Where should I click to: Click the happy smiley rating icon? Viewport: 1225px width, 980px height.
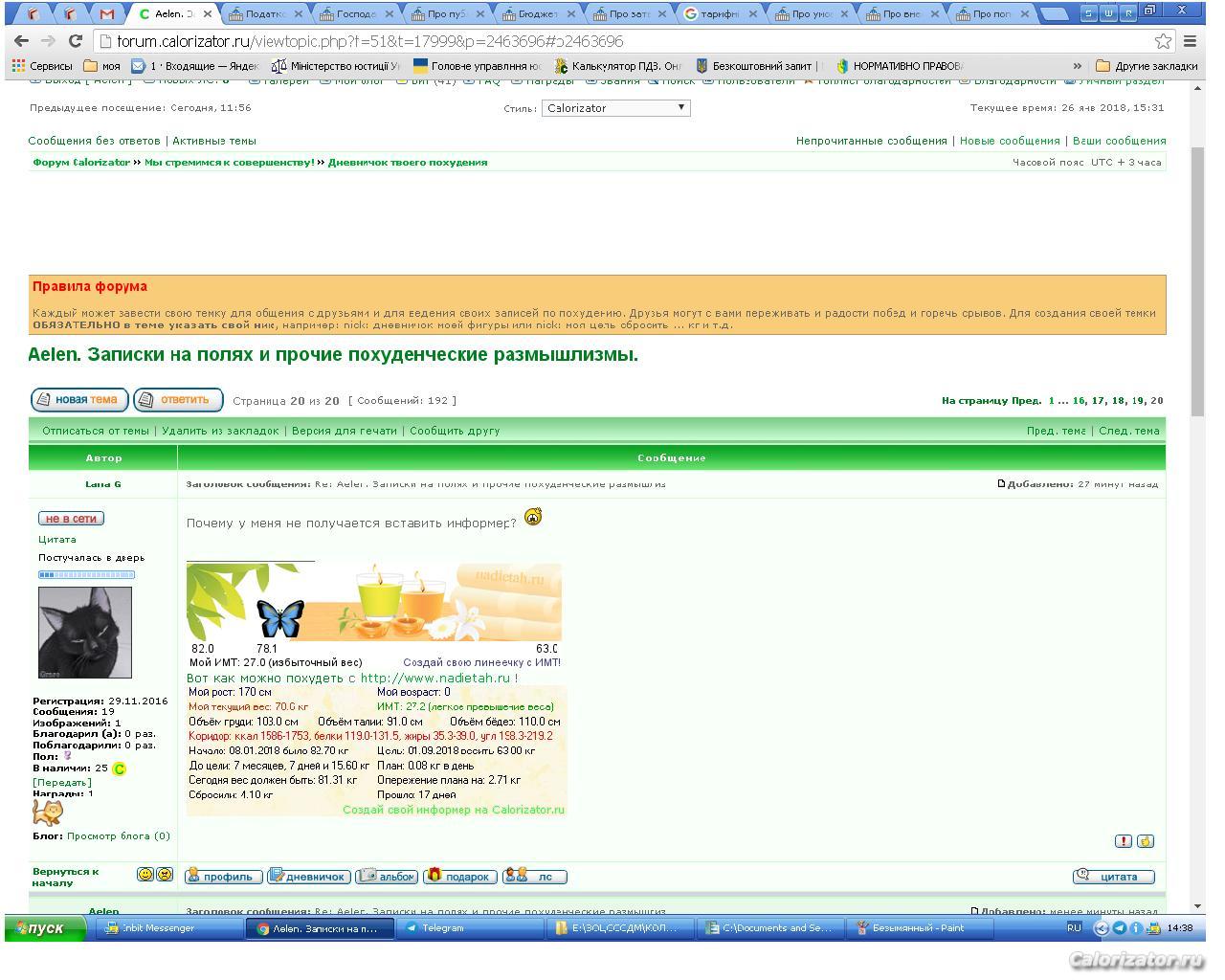145,874
